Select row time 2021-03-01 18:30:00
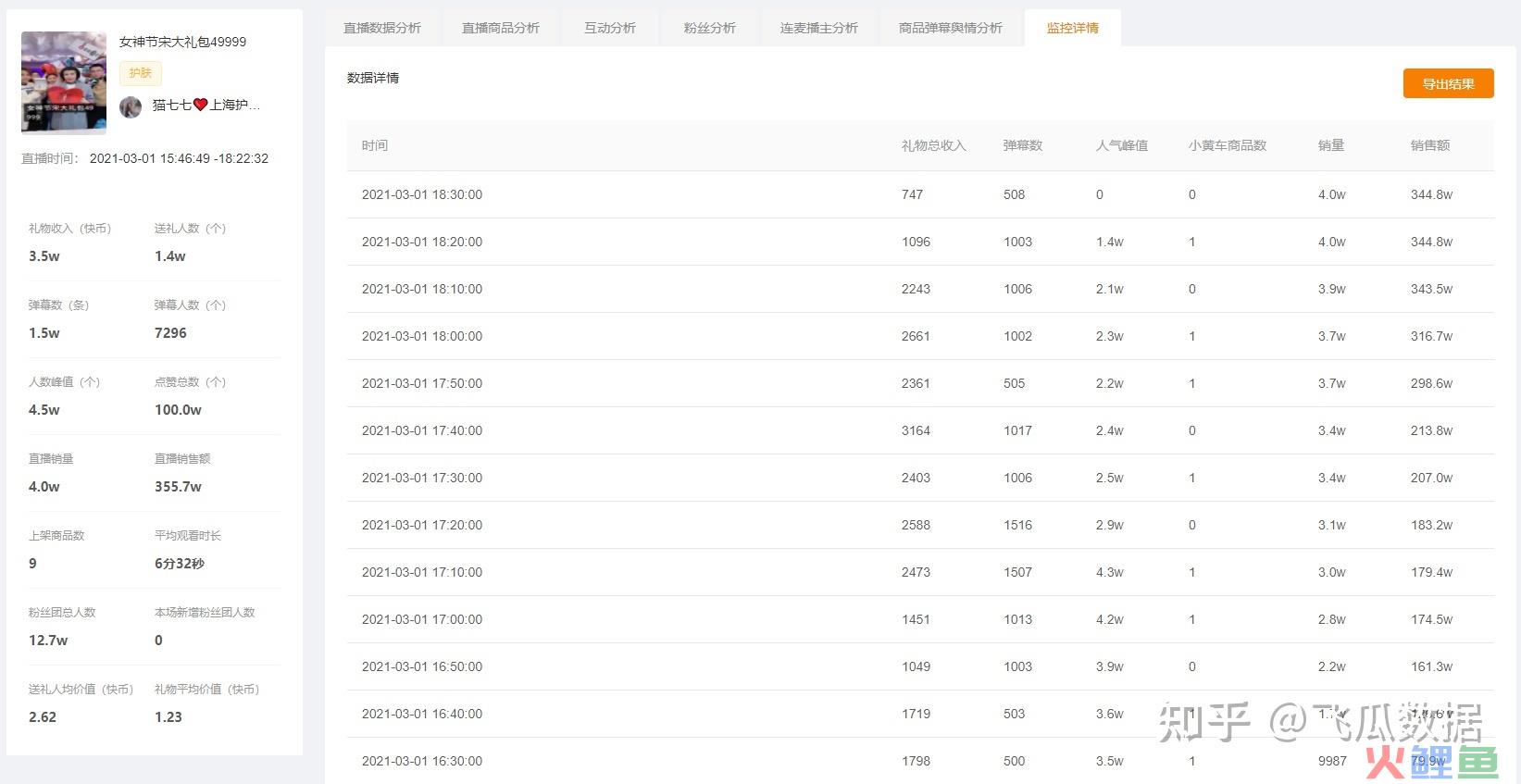This screenshot has height=784, width=1521. (422, 194)
